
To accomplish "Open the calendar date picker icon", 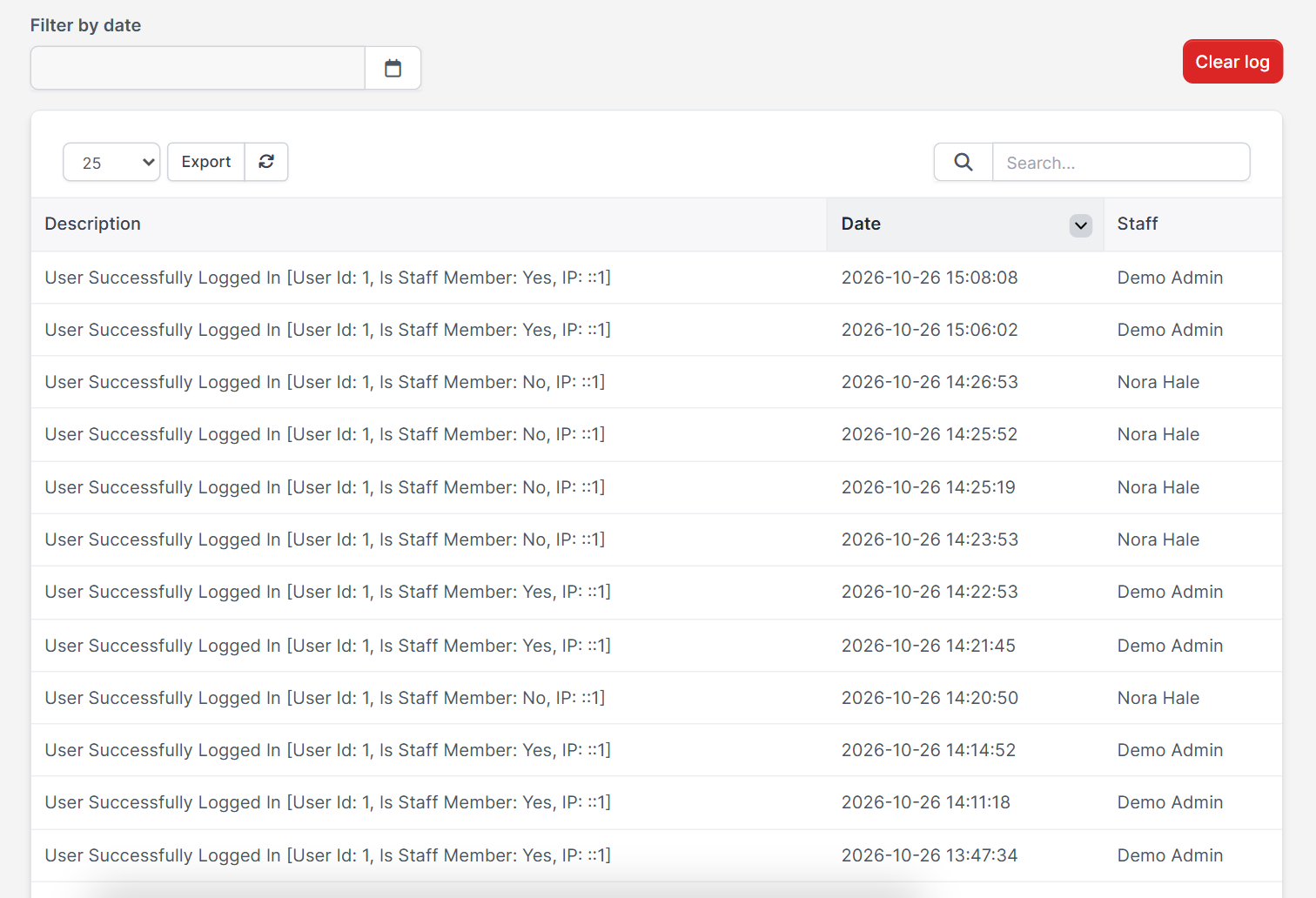I will tap(393, 68).
